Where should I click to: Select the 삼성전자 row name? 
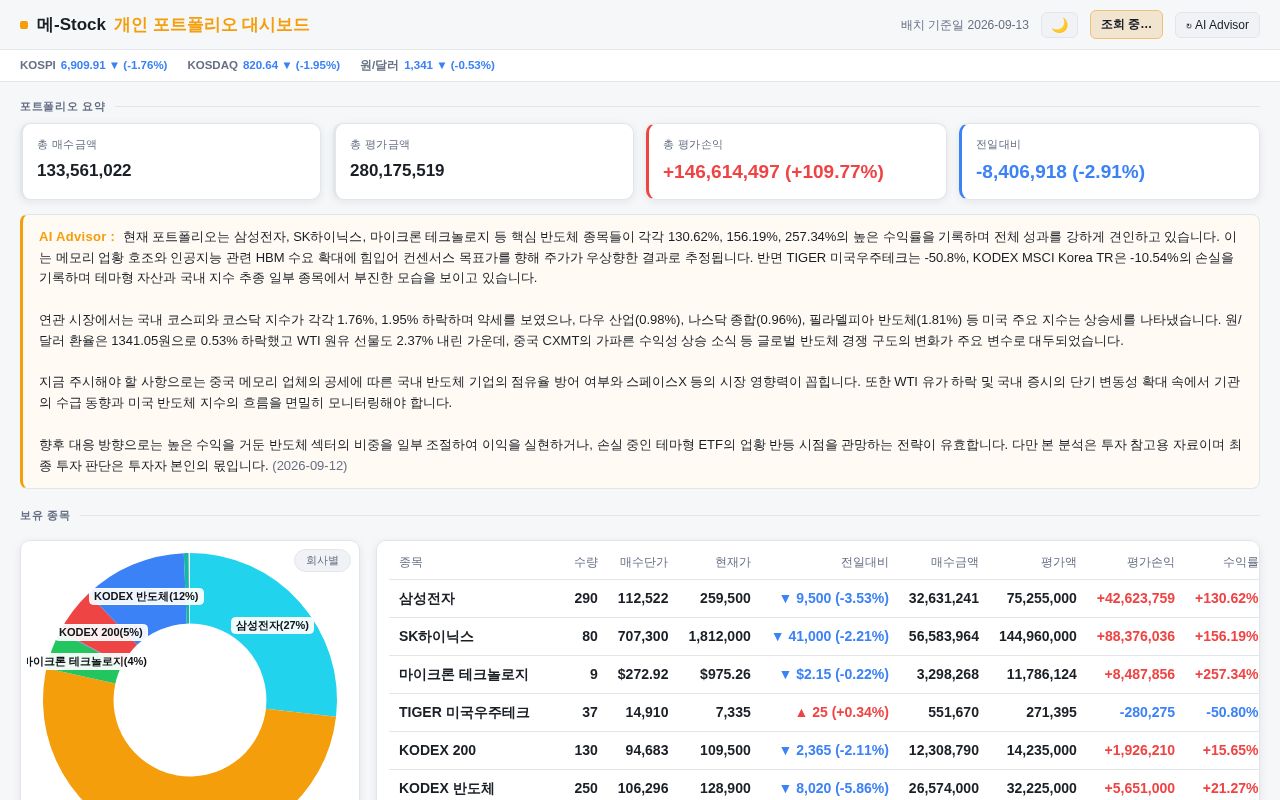pyautogui.click(x=427, y=598)
